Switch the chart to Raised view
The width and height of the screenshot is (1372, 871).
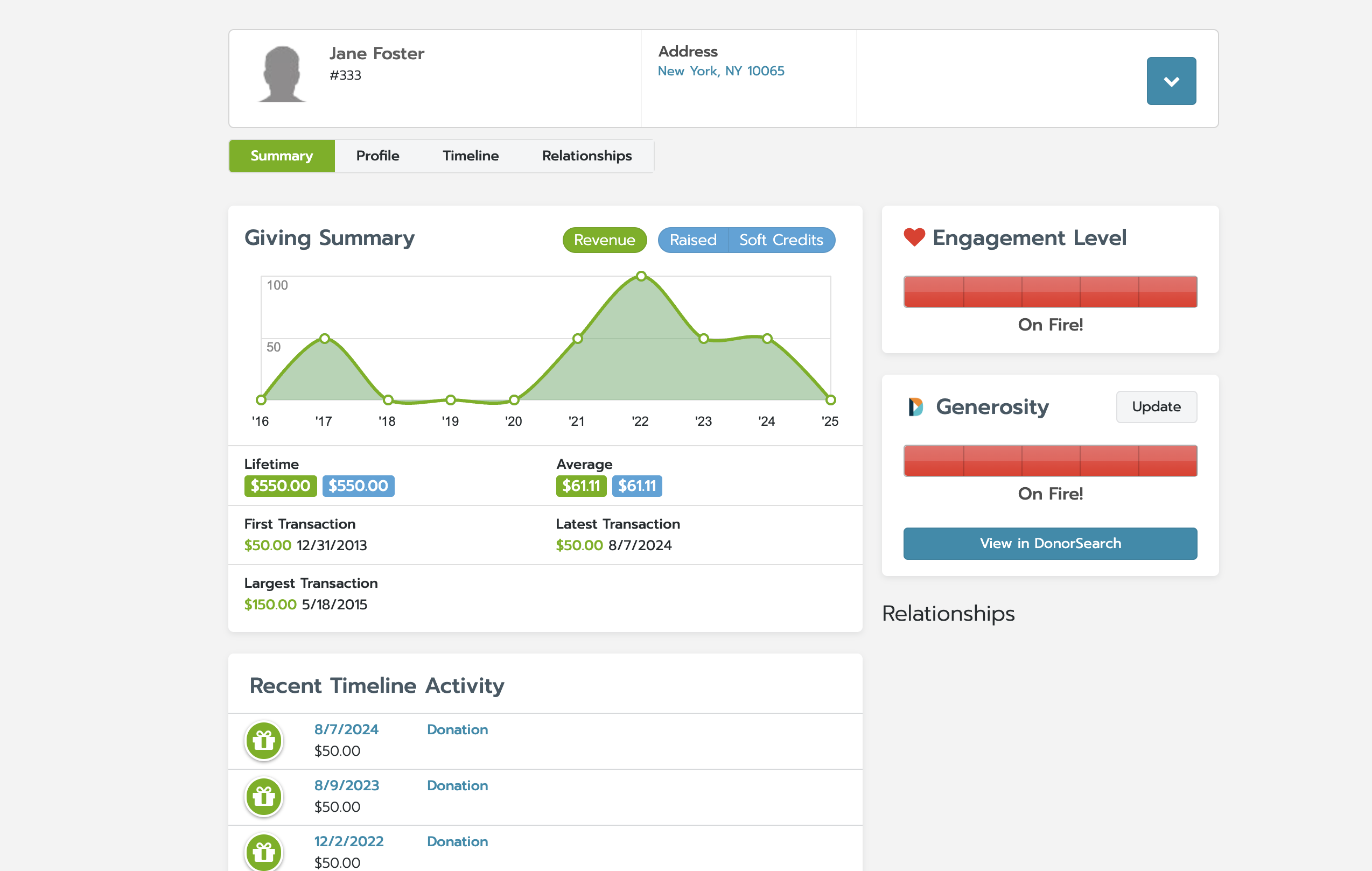(693, 240)
